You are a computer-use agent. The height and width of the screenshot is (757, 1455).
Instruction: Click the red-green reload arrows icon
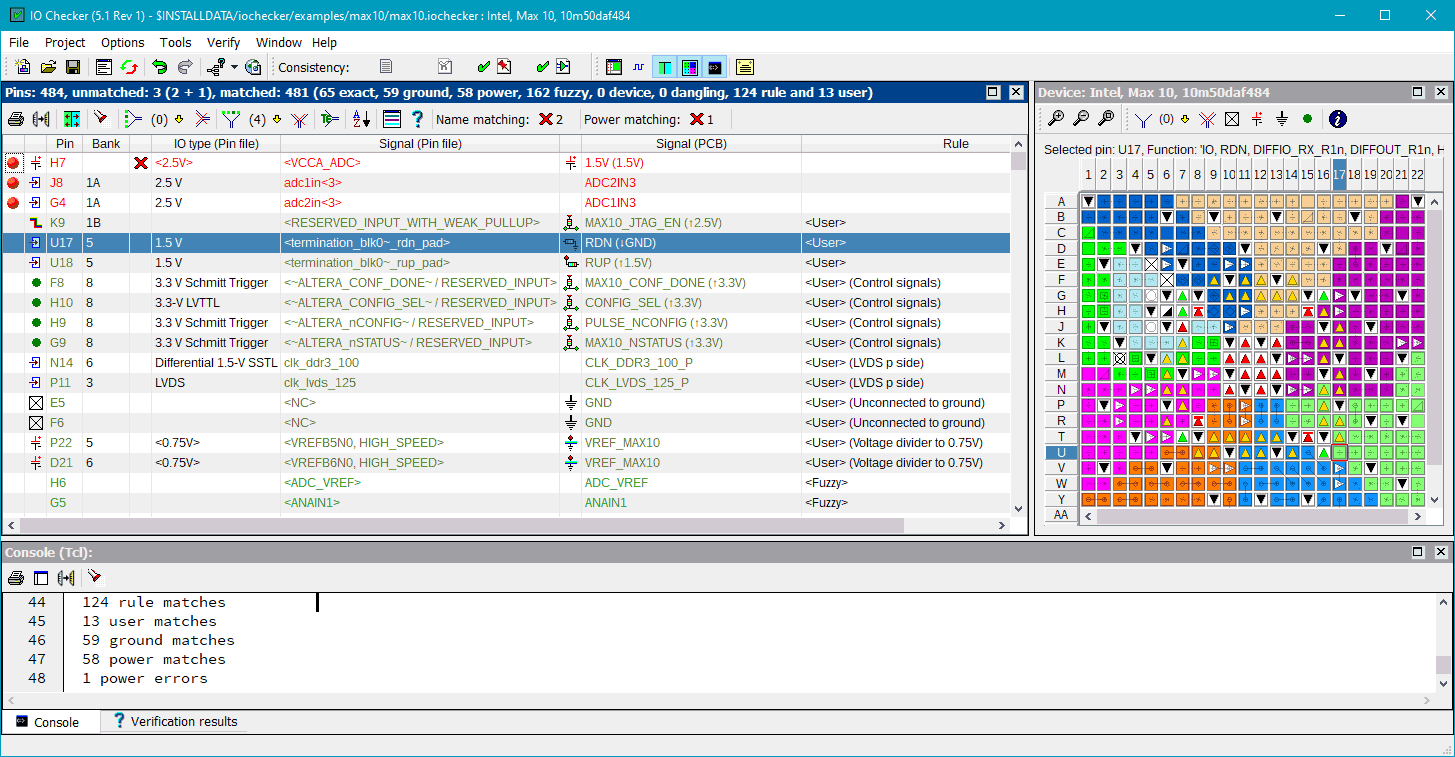(x=129, y=67)
